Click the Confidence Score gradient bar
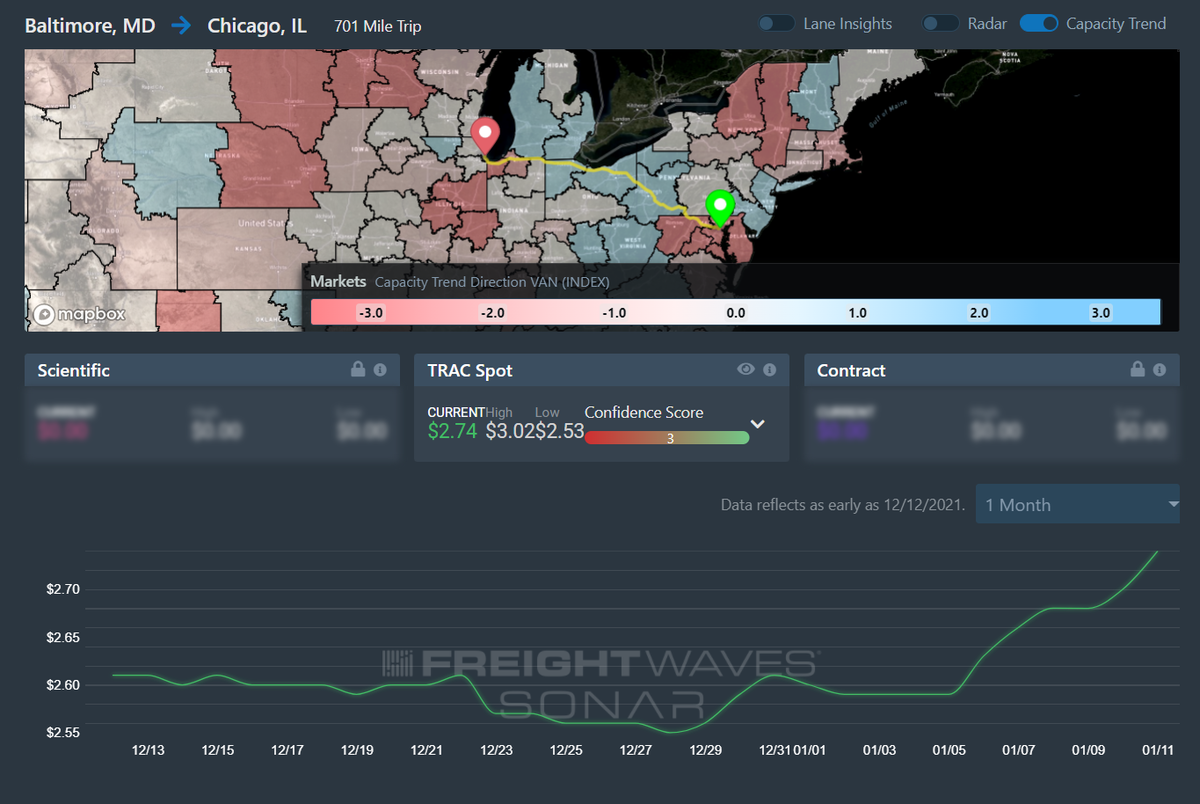The width and height of the screenshot is (1200, 804). (x=667, y=437)
